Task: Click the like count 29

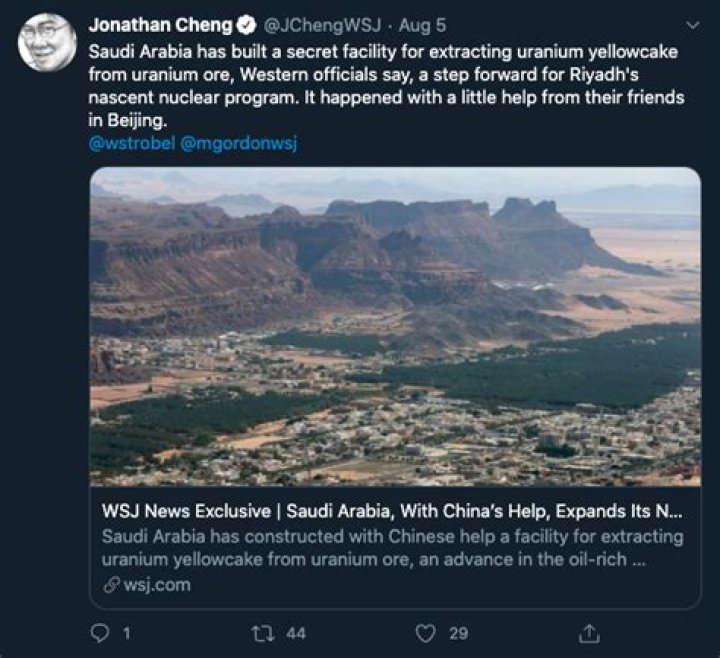Action: (458, 634)
